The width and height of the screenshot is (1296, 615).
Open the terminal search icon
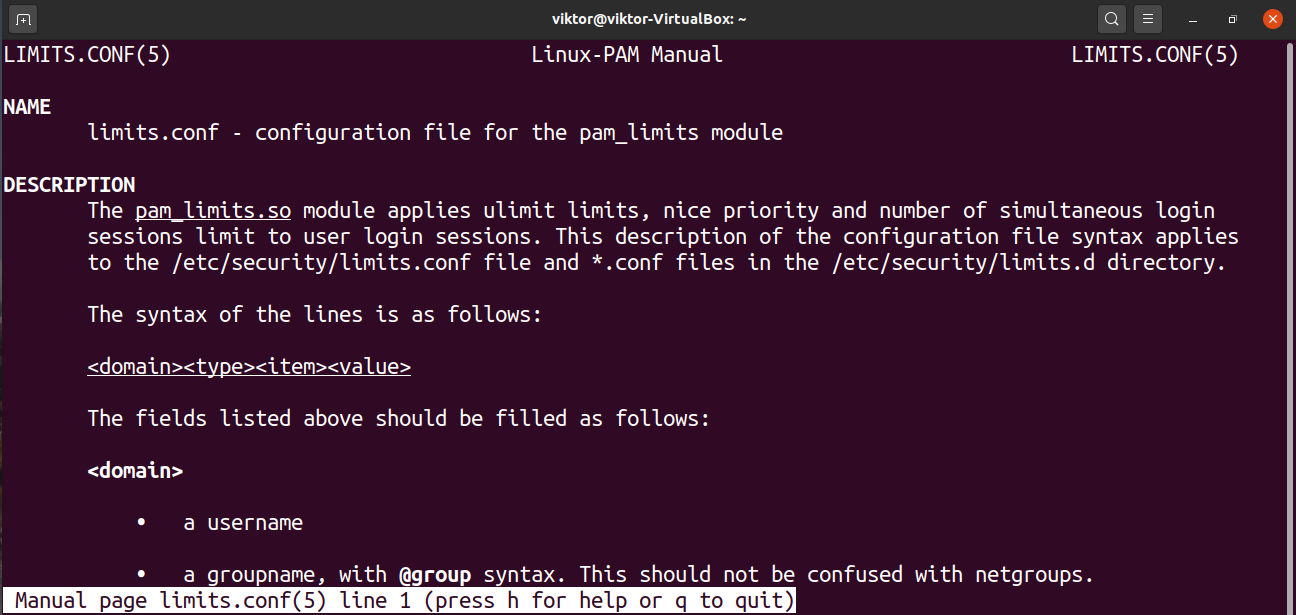point(1112,19)
